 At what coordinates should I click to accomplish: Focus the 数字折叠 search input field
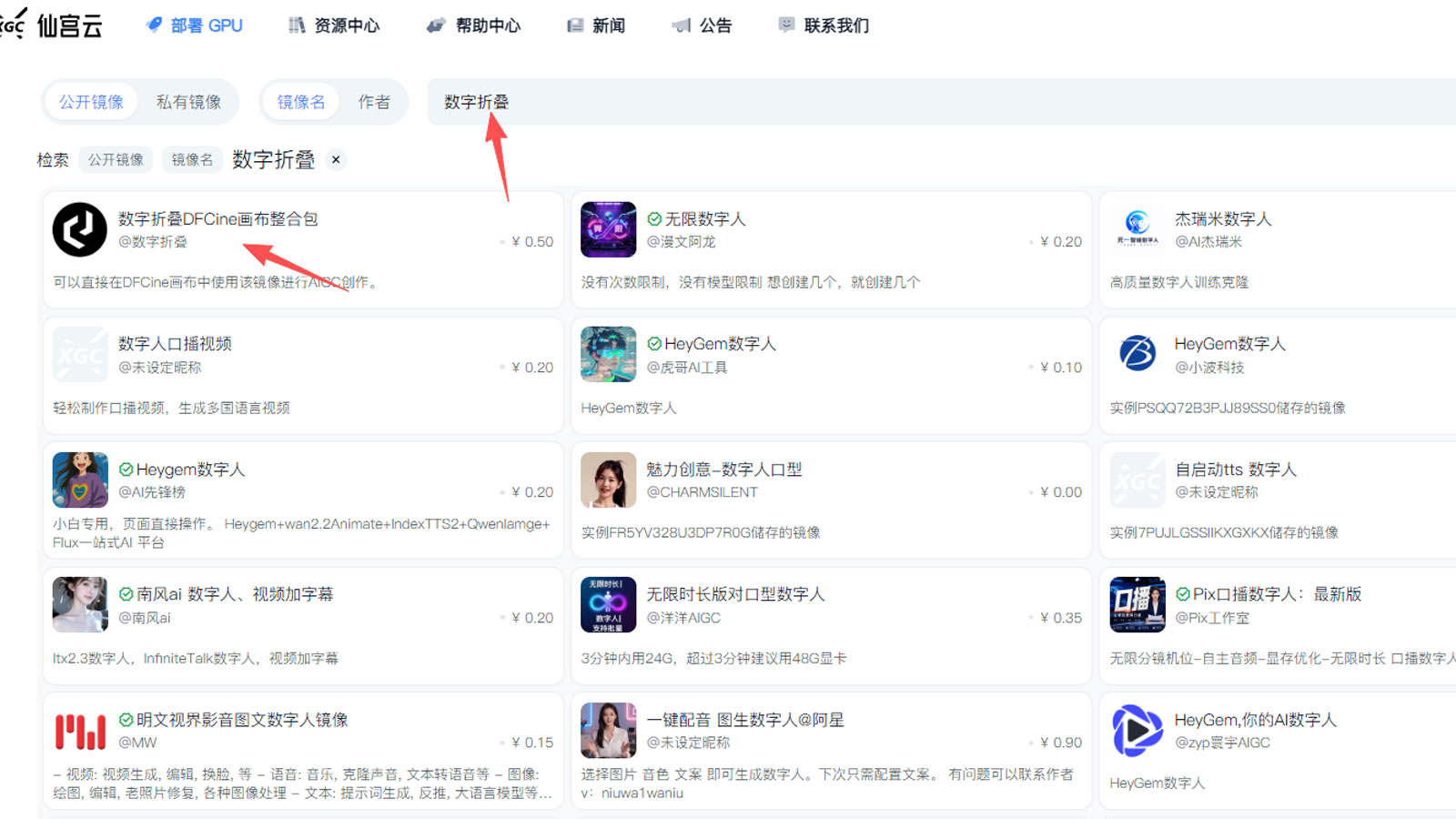942,102
